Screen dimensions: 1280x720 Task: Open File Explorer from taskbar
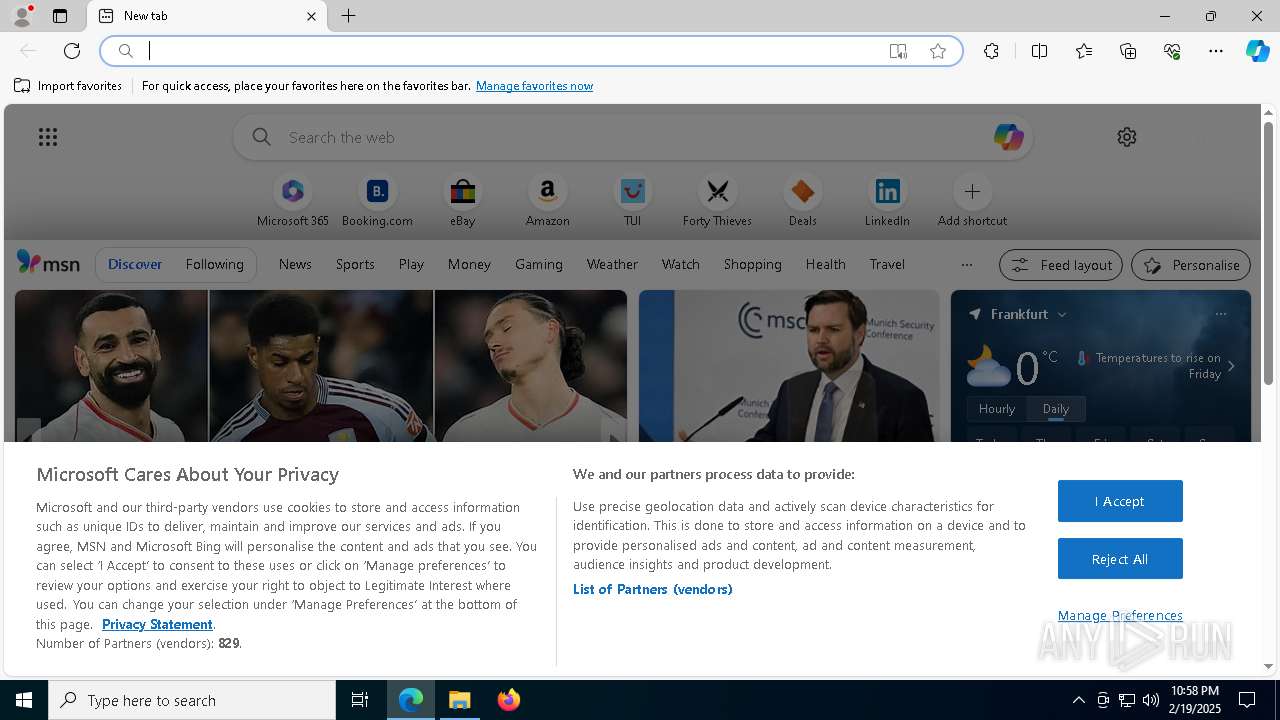tap(460, 700)
